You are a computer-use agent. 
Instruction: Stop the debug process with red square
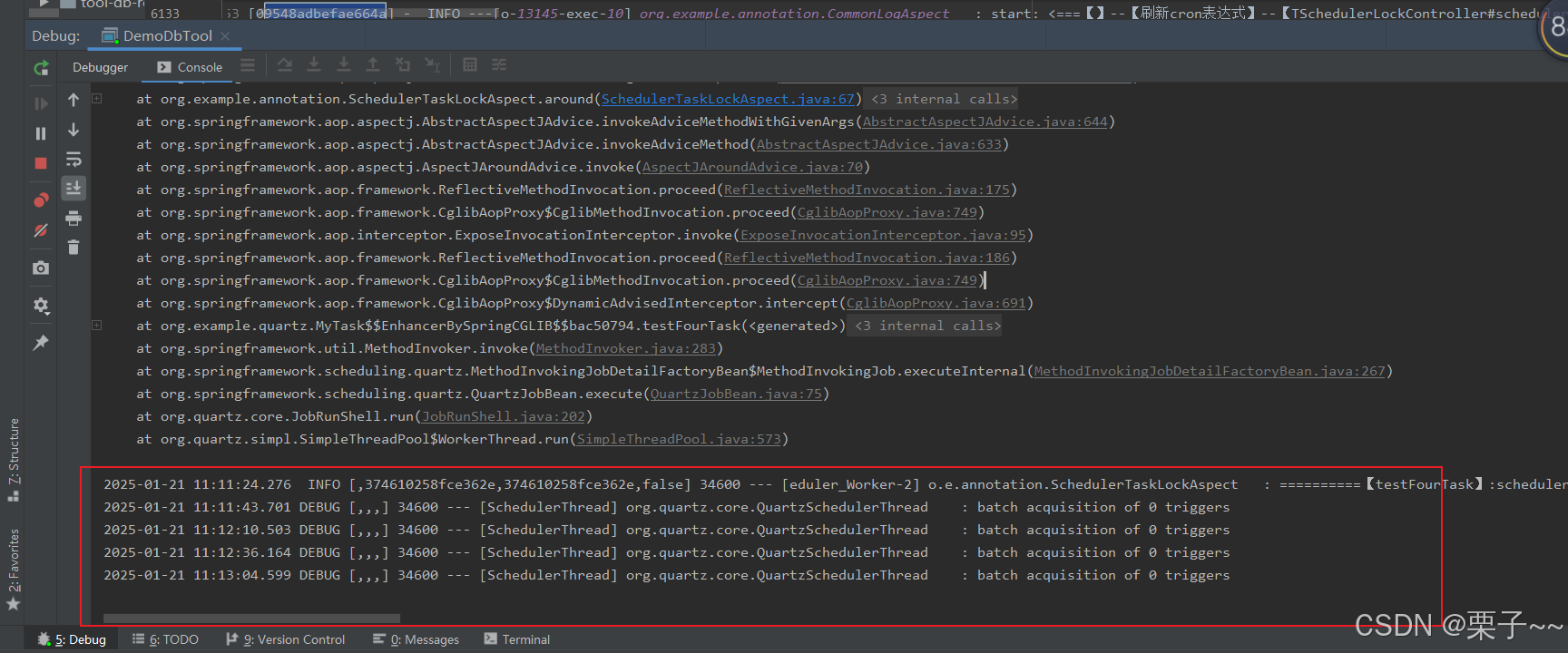tap(41, 163)
